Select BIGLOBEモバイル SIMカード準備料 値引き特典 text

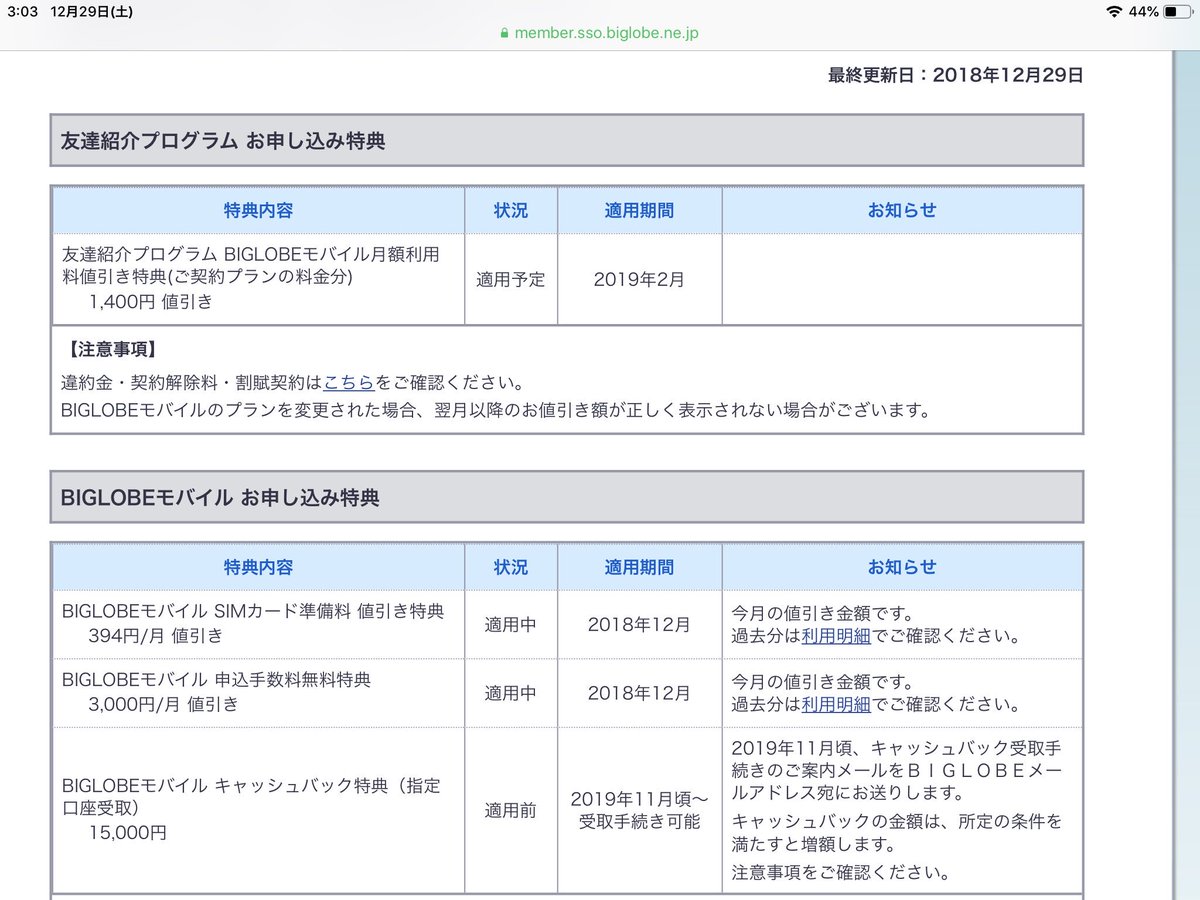click(253, 611)
